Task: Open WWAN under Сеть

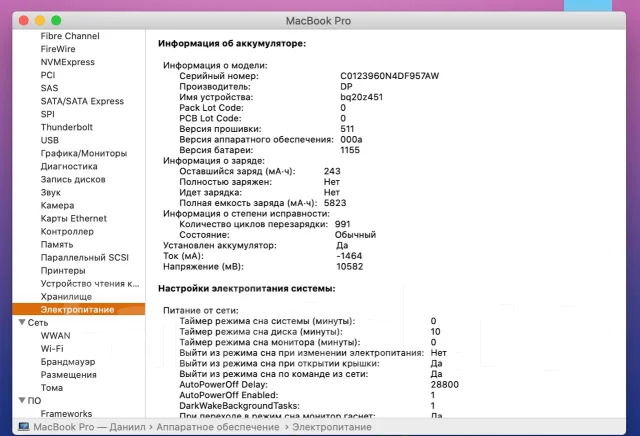Action: click(x=55, y=336)
